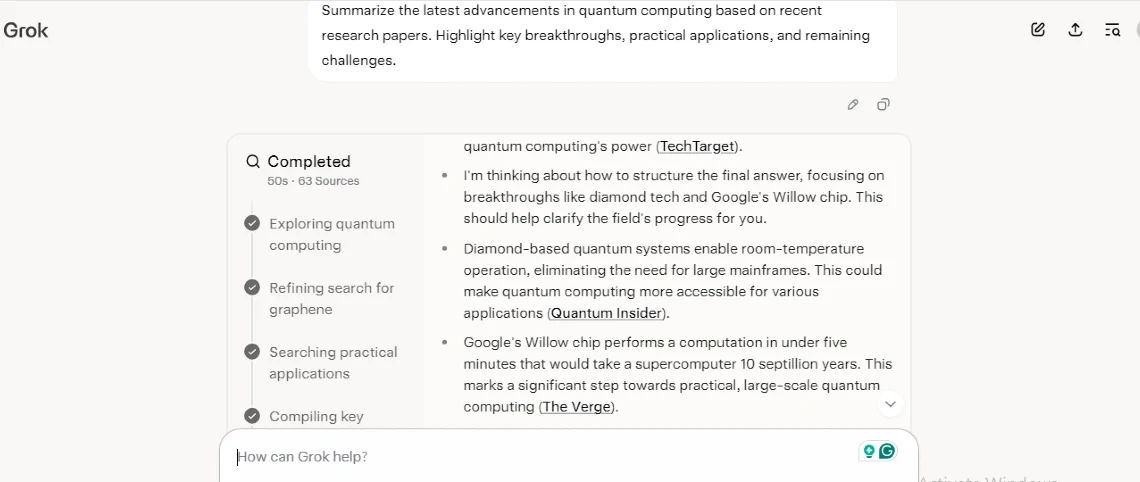
Task: Click the scroll-down chevron button
Action: [889, 404]
